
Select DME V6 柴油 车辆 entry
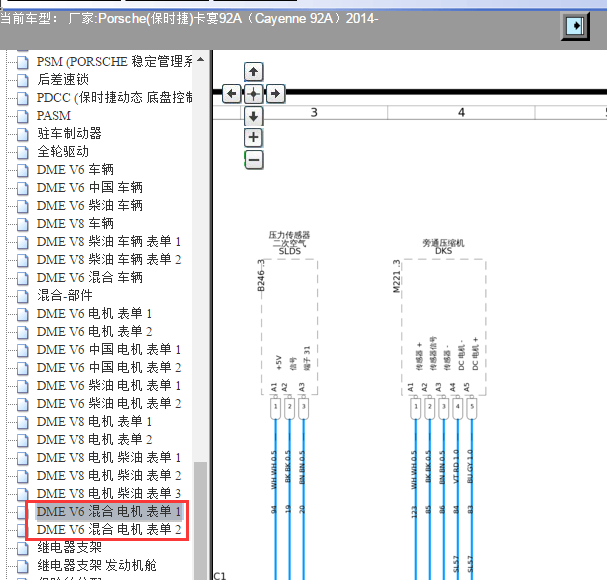point(89,206)
